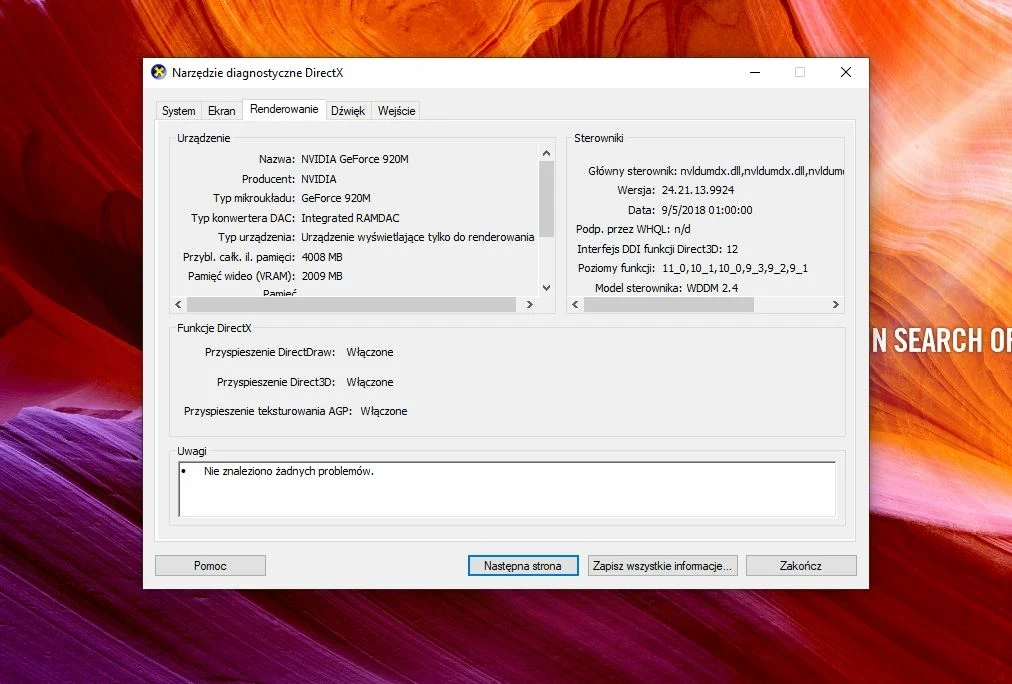Viewport: 1012px width, 684px height.
Task: Close the DirectX diagnostic window
Action: point(845,72)
